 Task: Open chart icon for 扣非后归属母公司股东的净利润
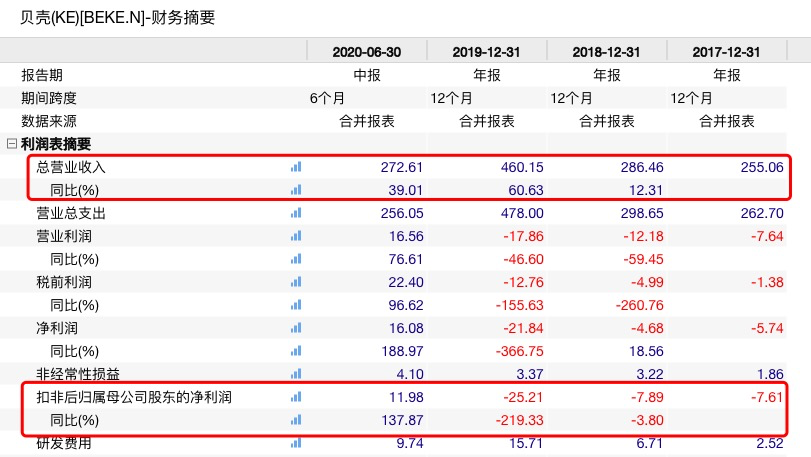295,398
